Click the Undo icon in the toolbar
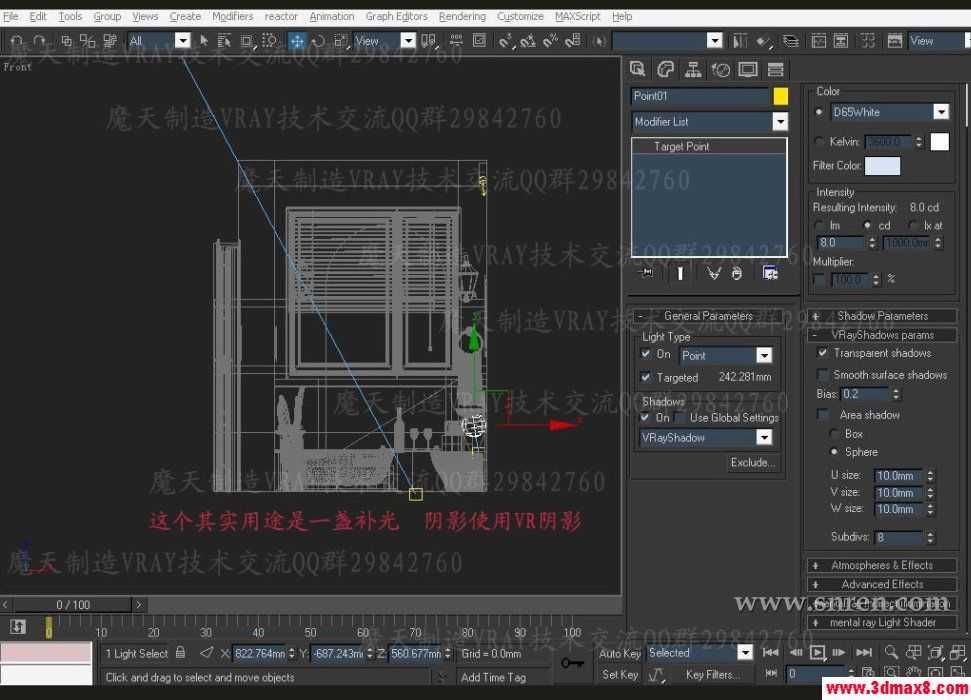The image size is (971, 700). tap(17, 41)
